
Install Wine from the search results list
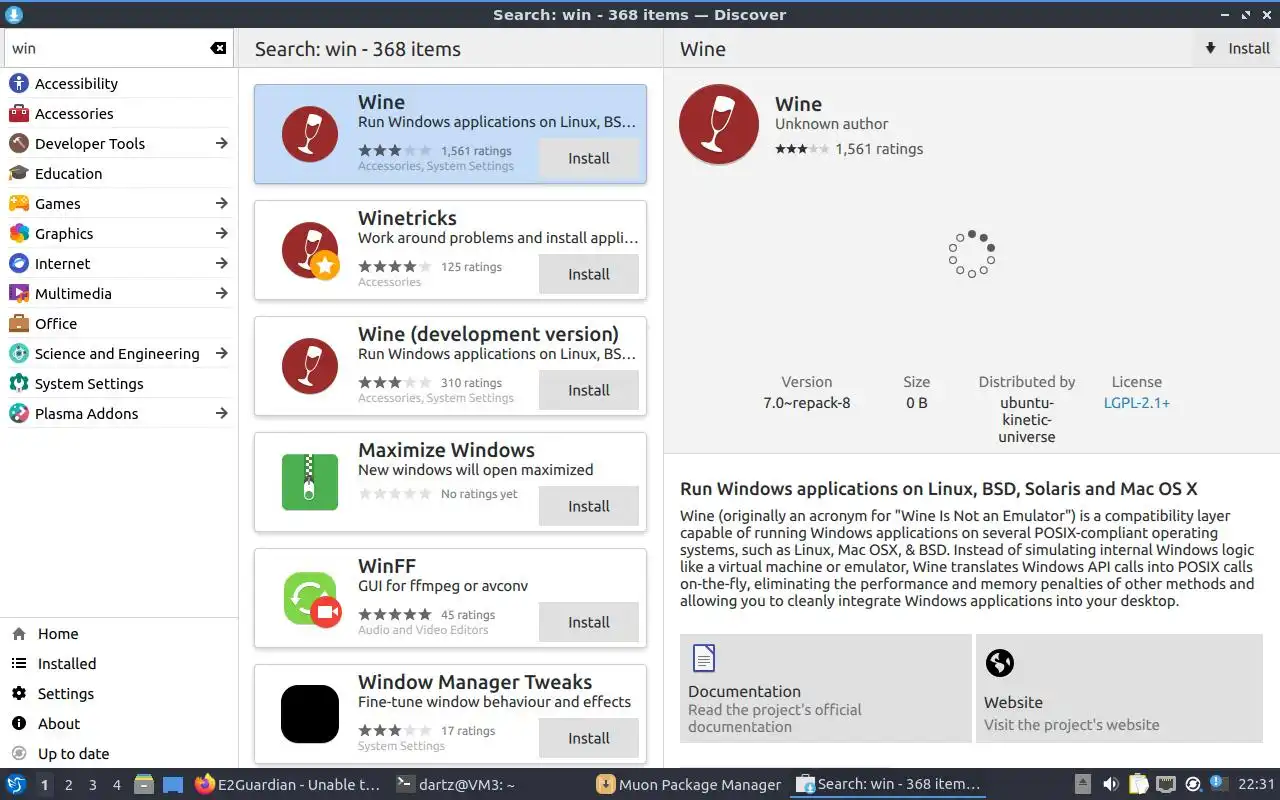point(589,158)
